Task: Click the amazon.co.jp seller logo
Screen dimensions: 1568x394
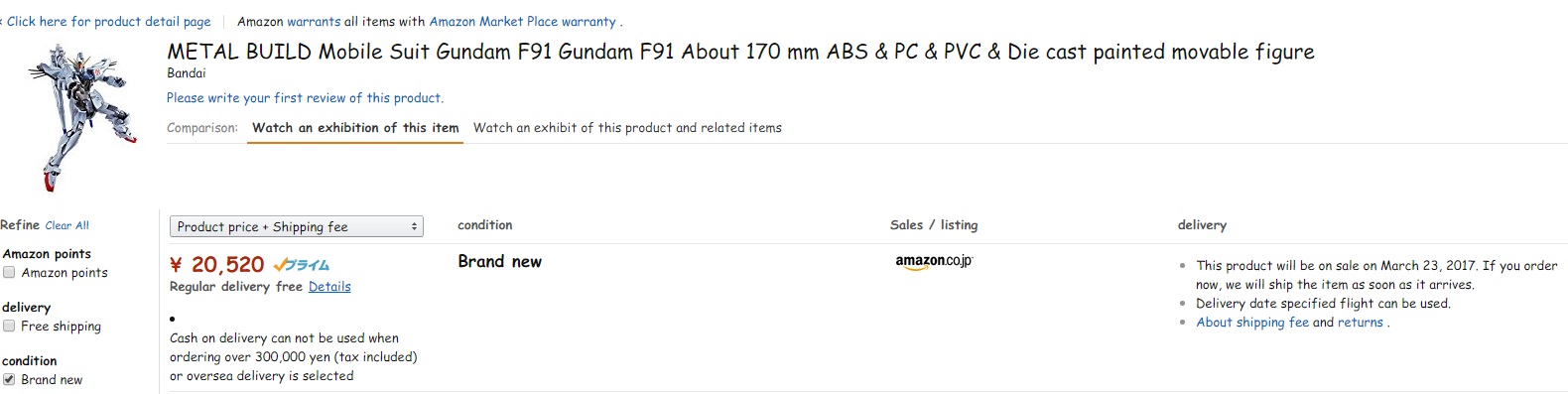Action: pyautogui.click(x=934, y=262)
